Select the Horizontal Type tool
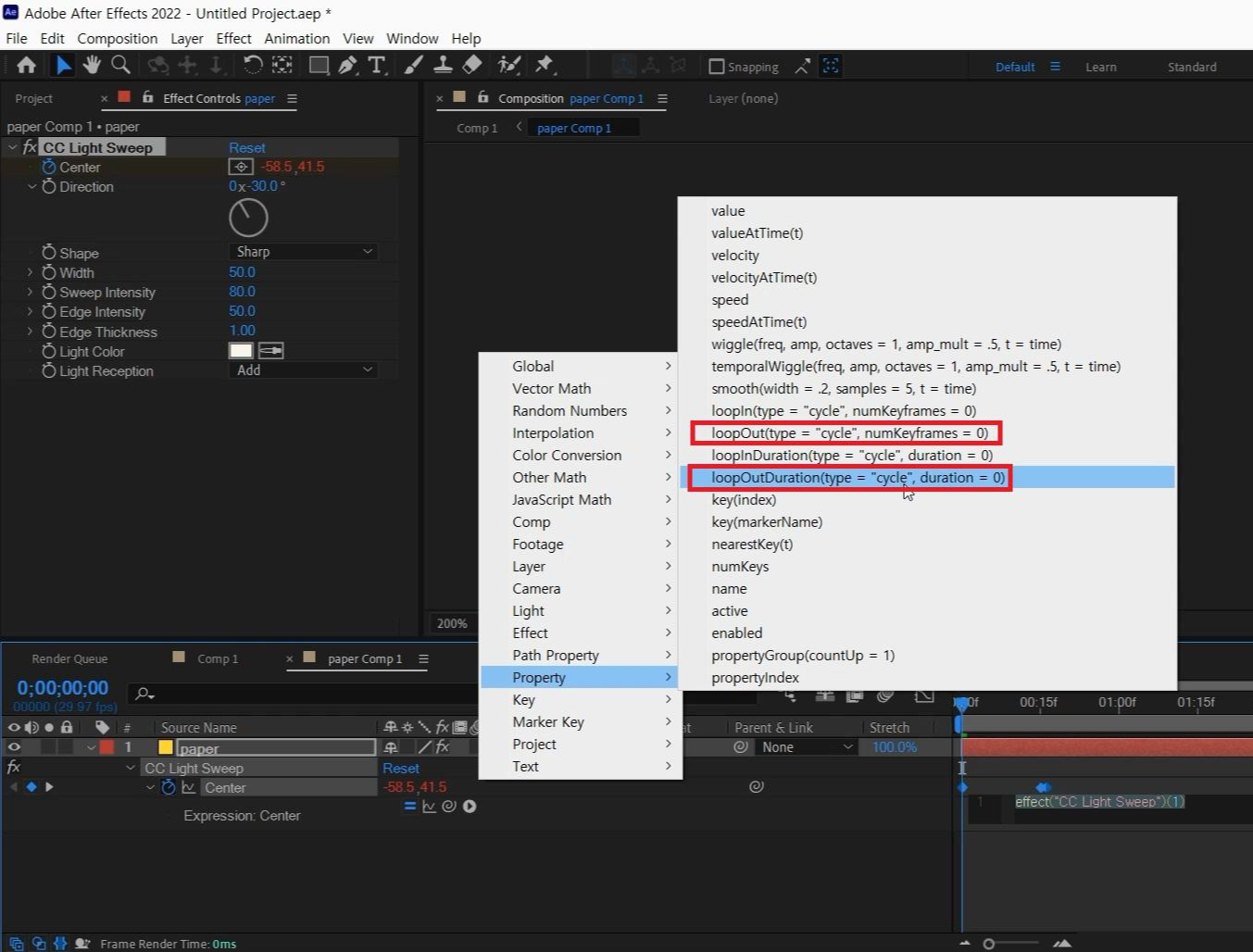The width and height of the screenshot is (1253, 952). coord(377,65)
